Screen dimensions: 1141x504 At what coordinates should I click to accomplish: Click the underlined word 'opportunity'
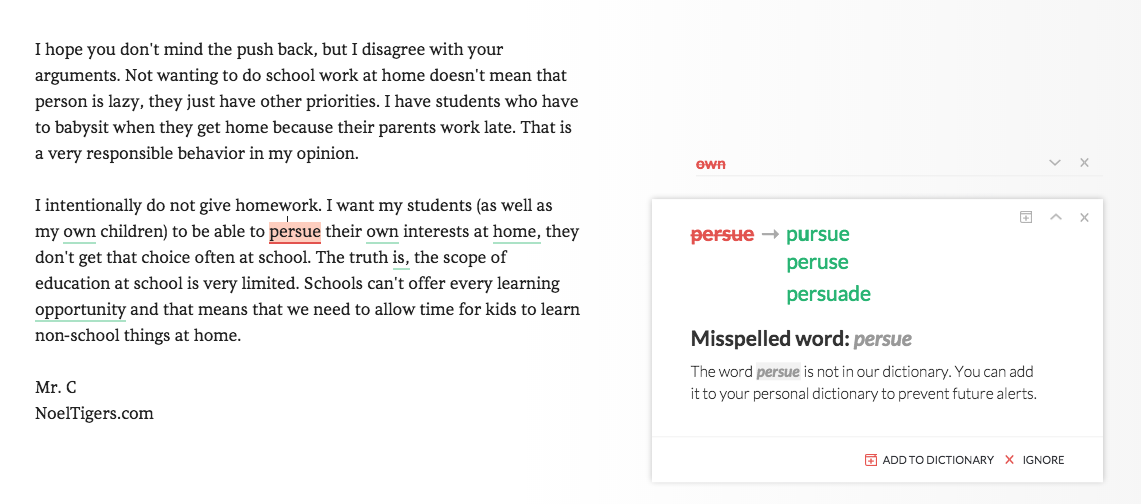[x=81, y=310]
